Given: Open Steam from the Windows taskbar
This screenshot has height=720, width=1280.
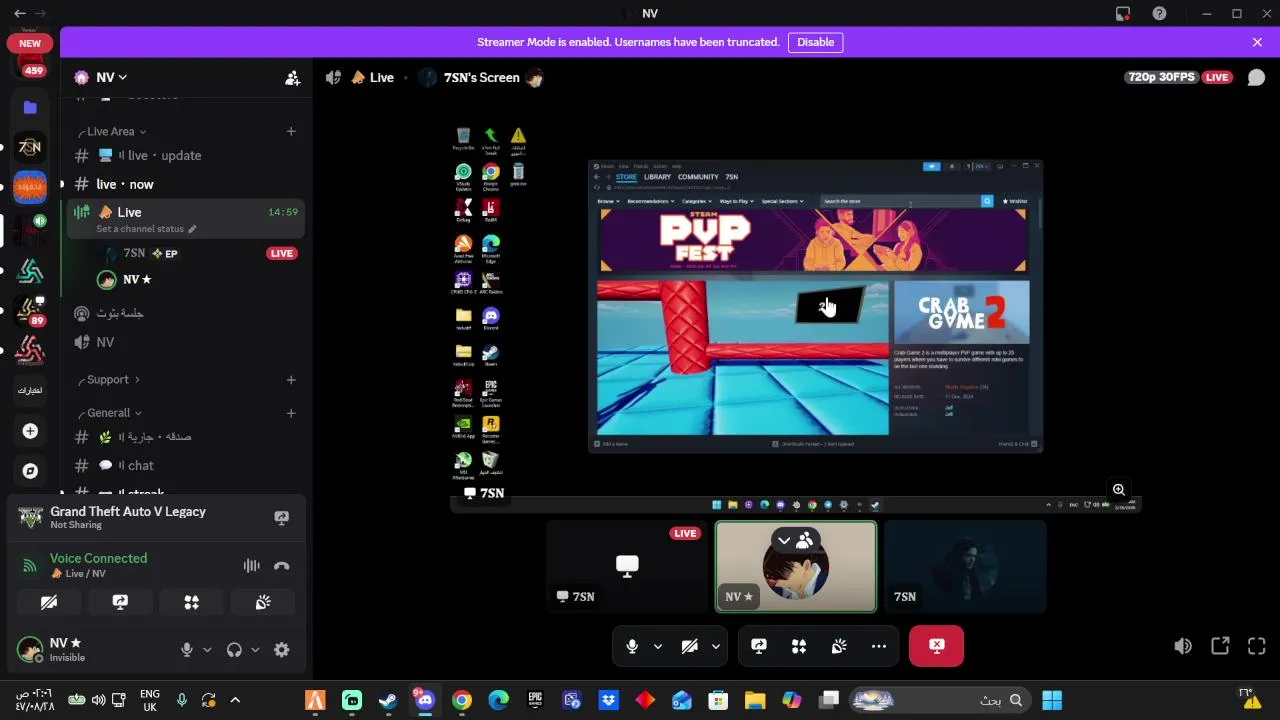Looking at the screenshot, I should tap(388, 700).
